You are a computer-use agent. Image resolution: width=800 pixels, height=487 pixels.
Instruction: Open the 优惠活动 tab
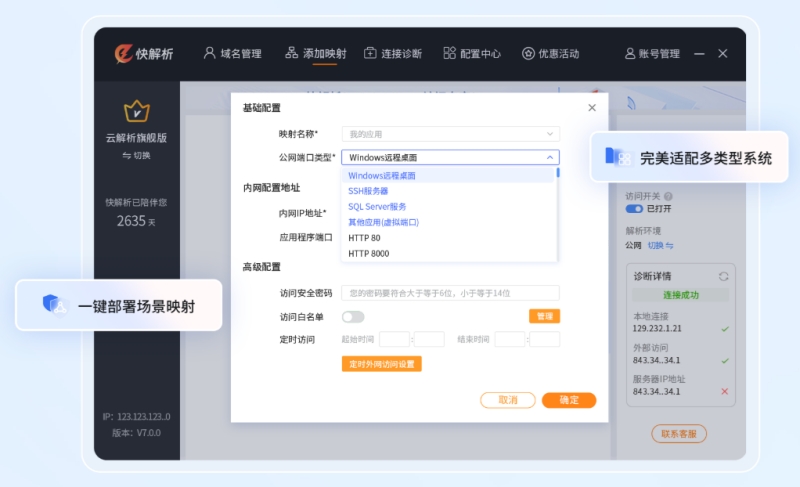coord(551,54)
